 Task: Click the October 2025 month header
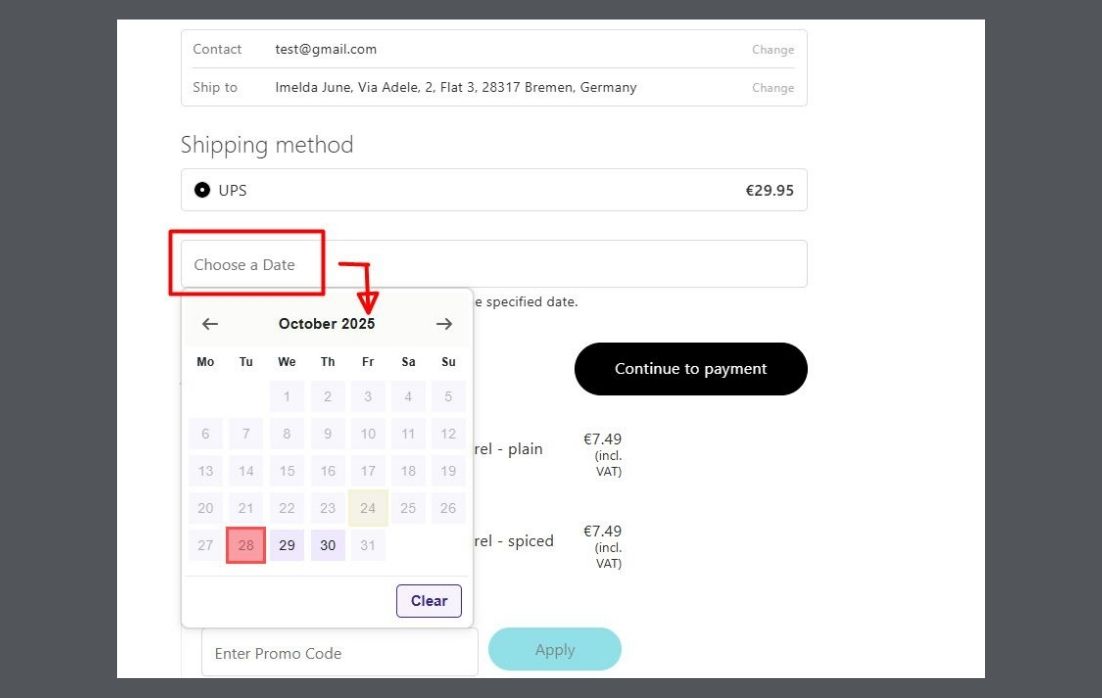click(327, 324)
